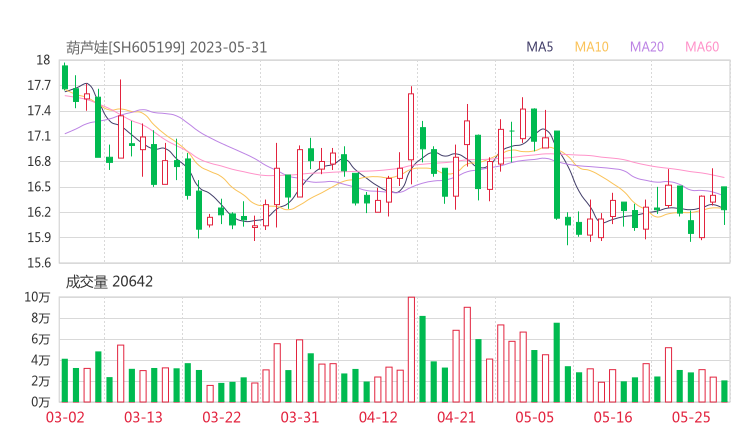Image resolution: width=740 pixels, height=440 pixels.
Task: Click the 17.1 price axis label
Action: click(39, 136)
